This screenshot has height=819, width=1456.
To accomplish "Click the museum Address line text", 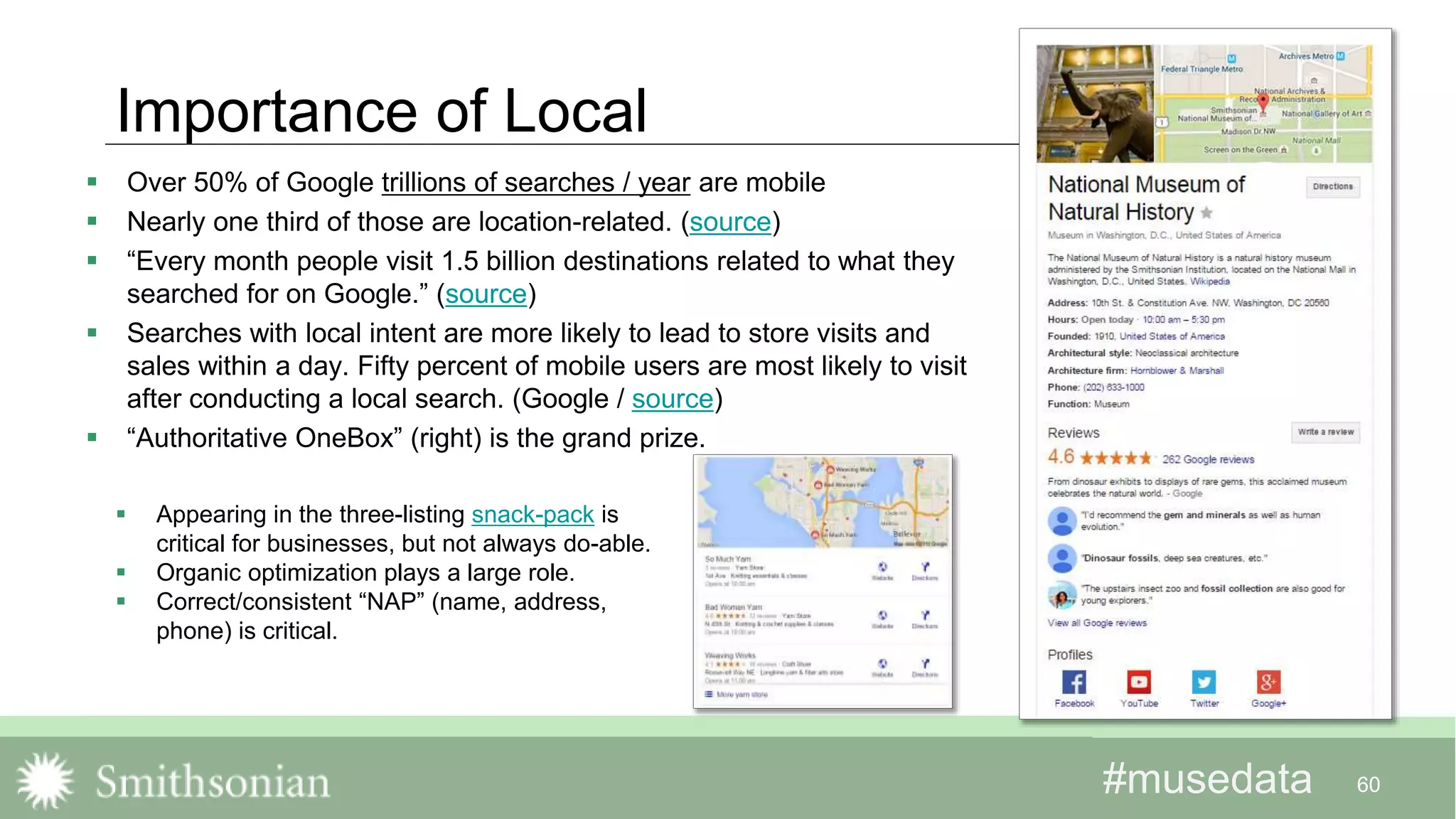I will (1188, 303).
